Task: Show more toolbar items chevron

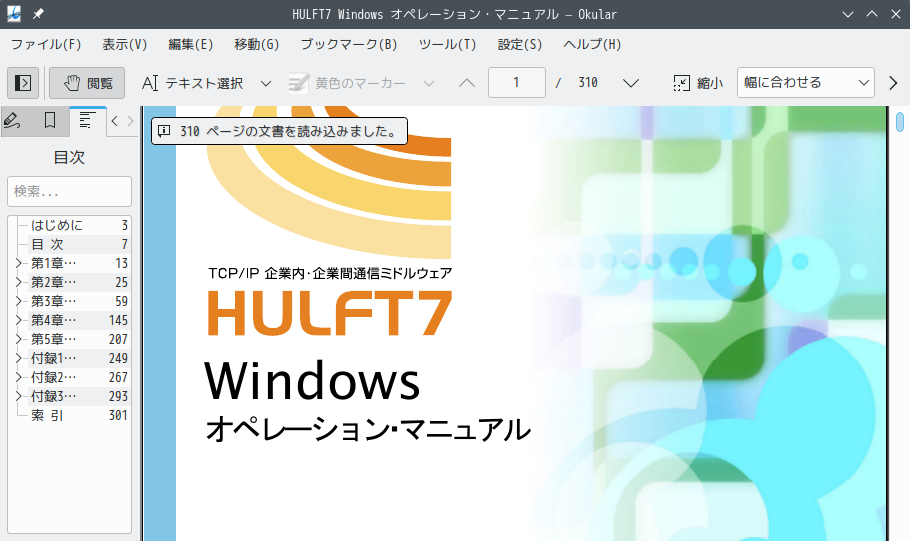Action: point(893,83)
